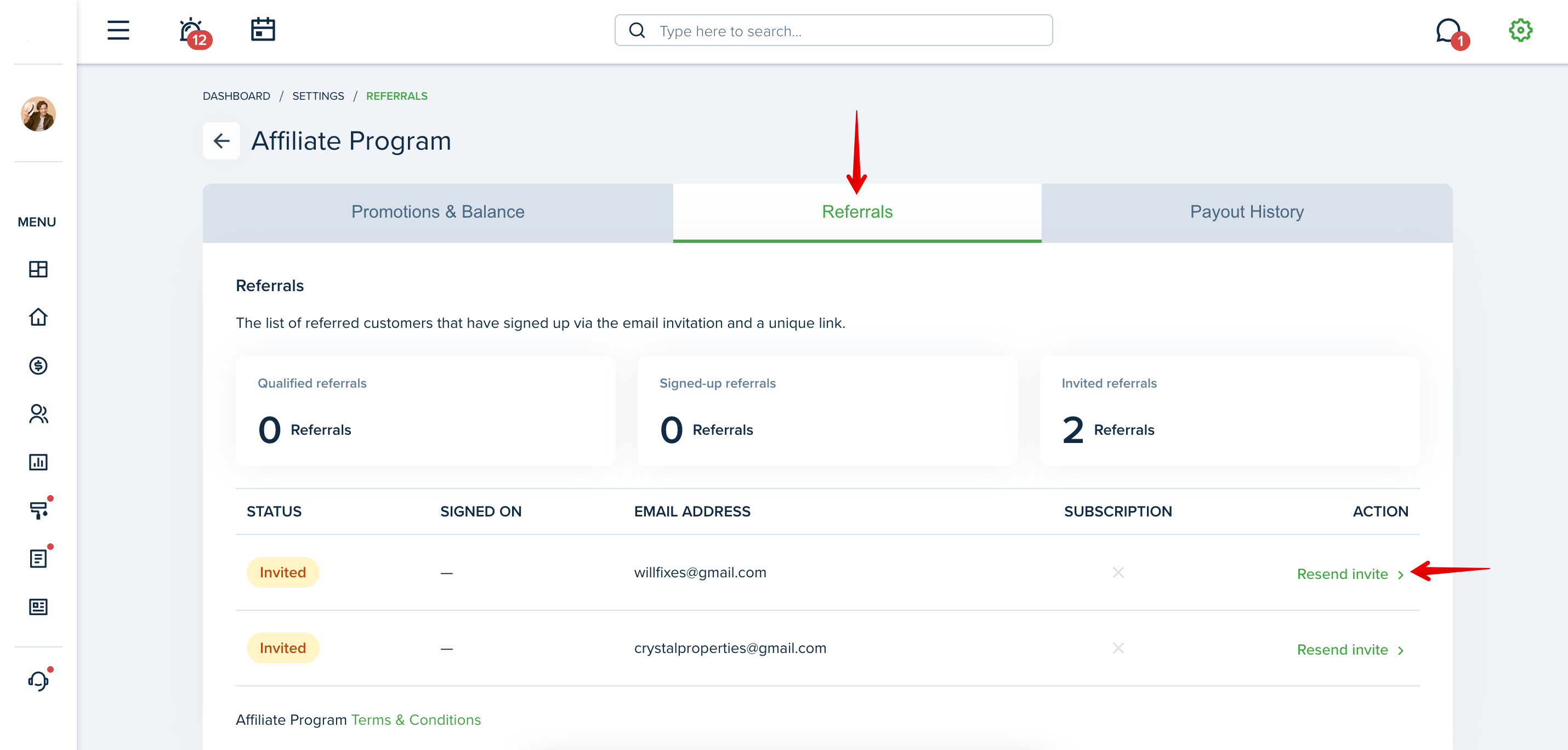The image size is (1568, 750).
Task: Click email crystalproperties@gmail.com
Action: (x=730, y=649)
